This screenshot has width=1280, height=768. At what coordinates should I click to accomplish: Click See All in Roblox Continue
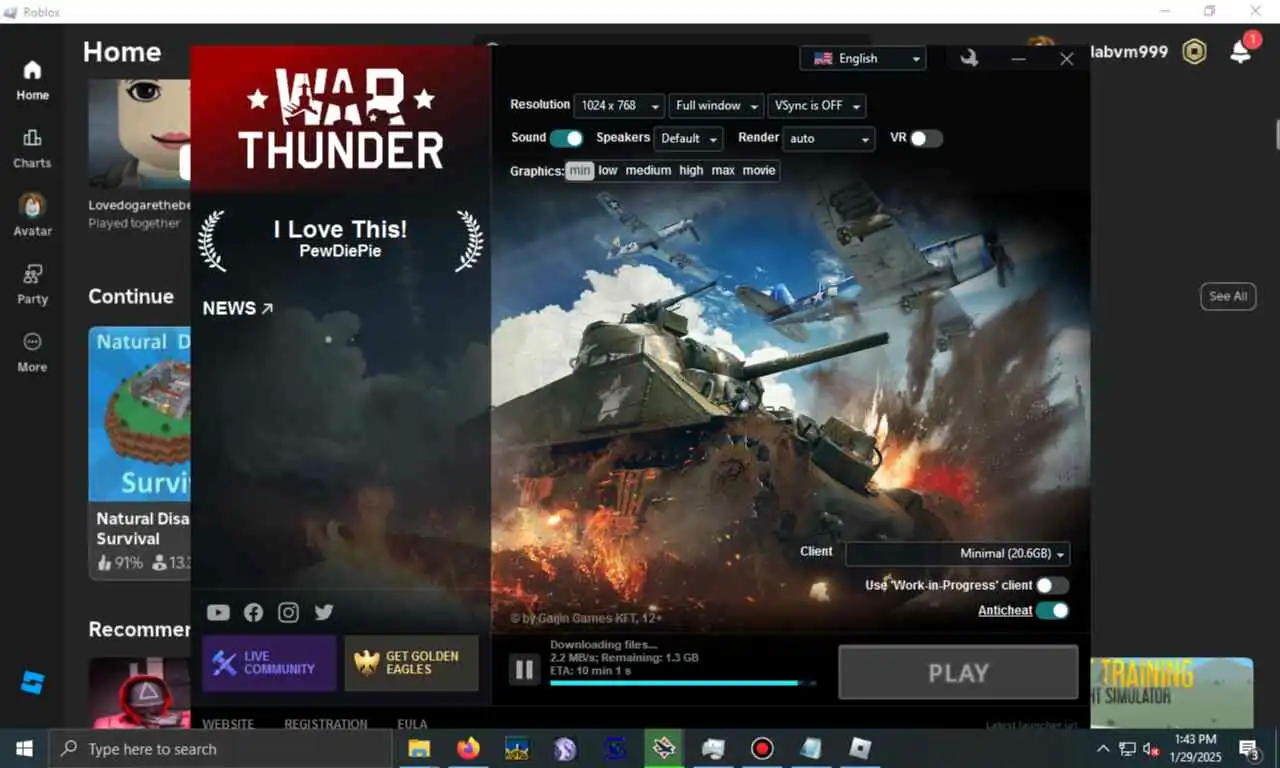pos(1228,296)
